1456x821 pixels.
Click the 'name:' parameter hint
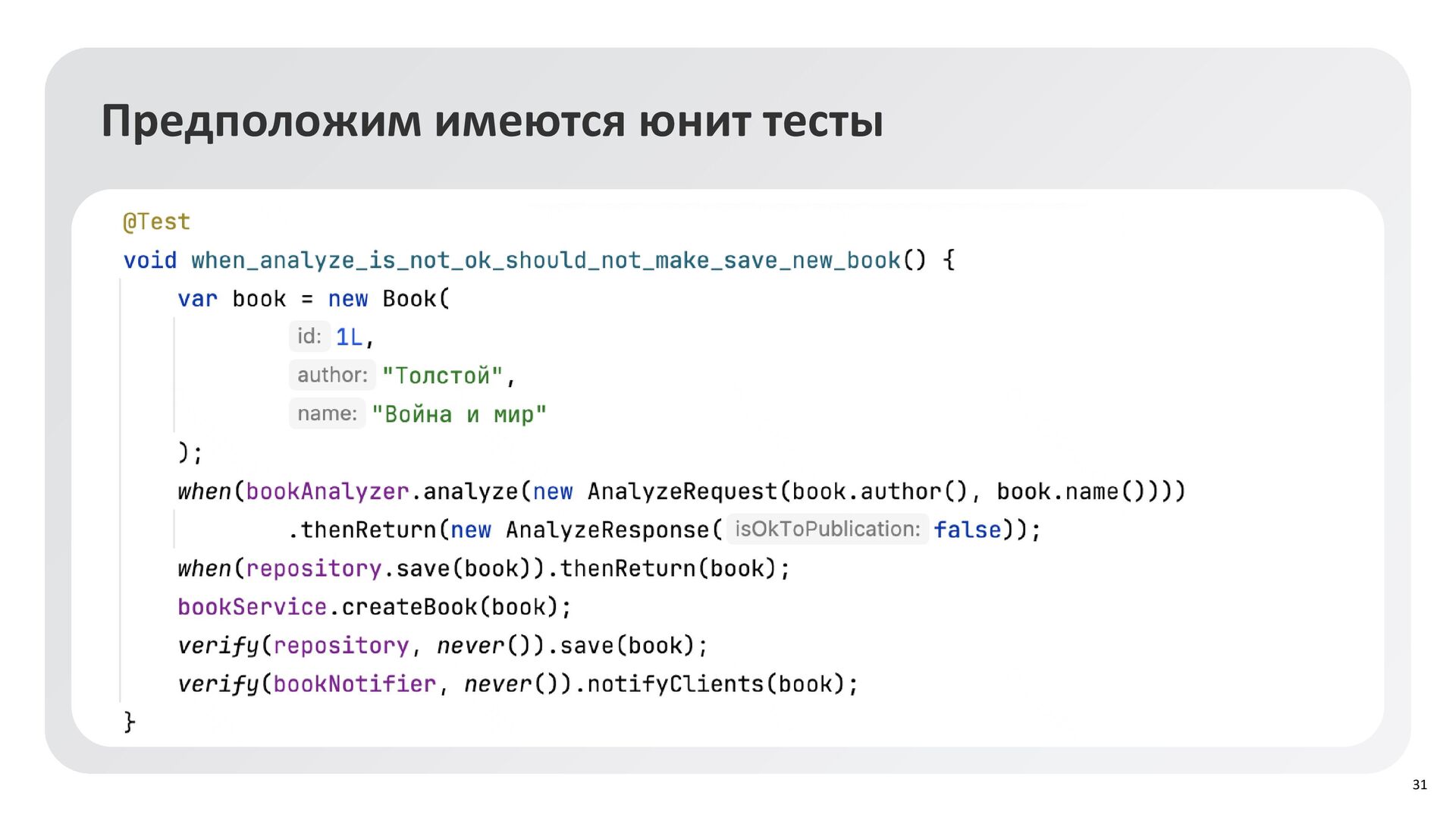click(327, 414)
